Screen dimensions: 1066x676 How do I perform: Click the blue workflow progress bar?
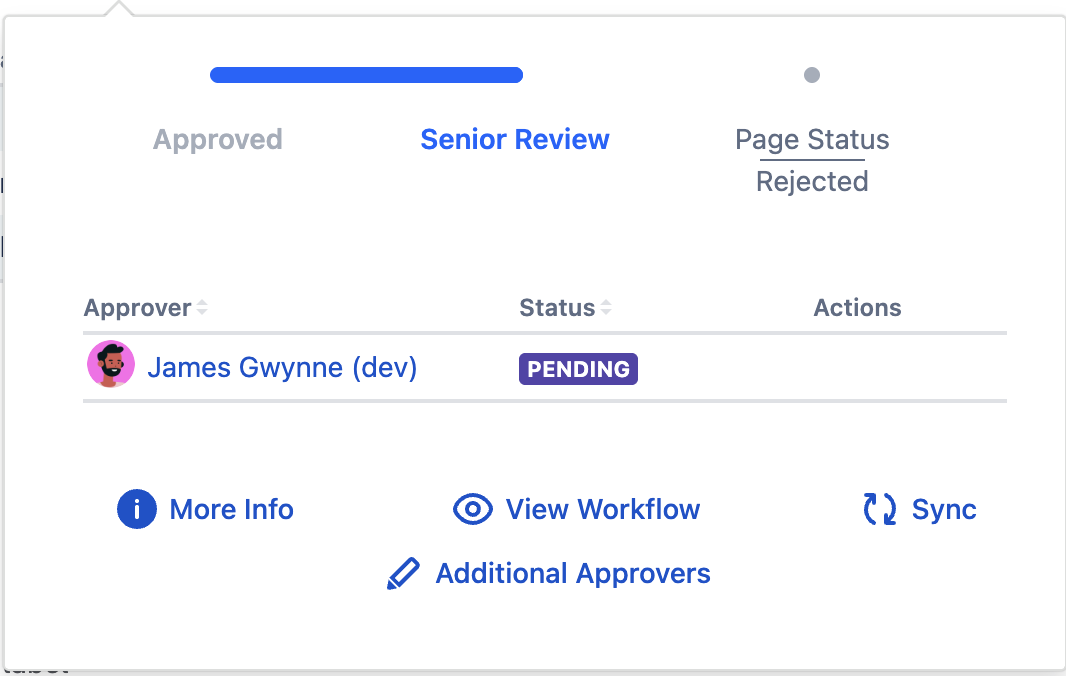pos(366,75)
